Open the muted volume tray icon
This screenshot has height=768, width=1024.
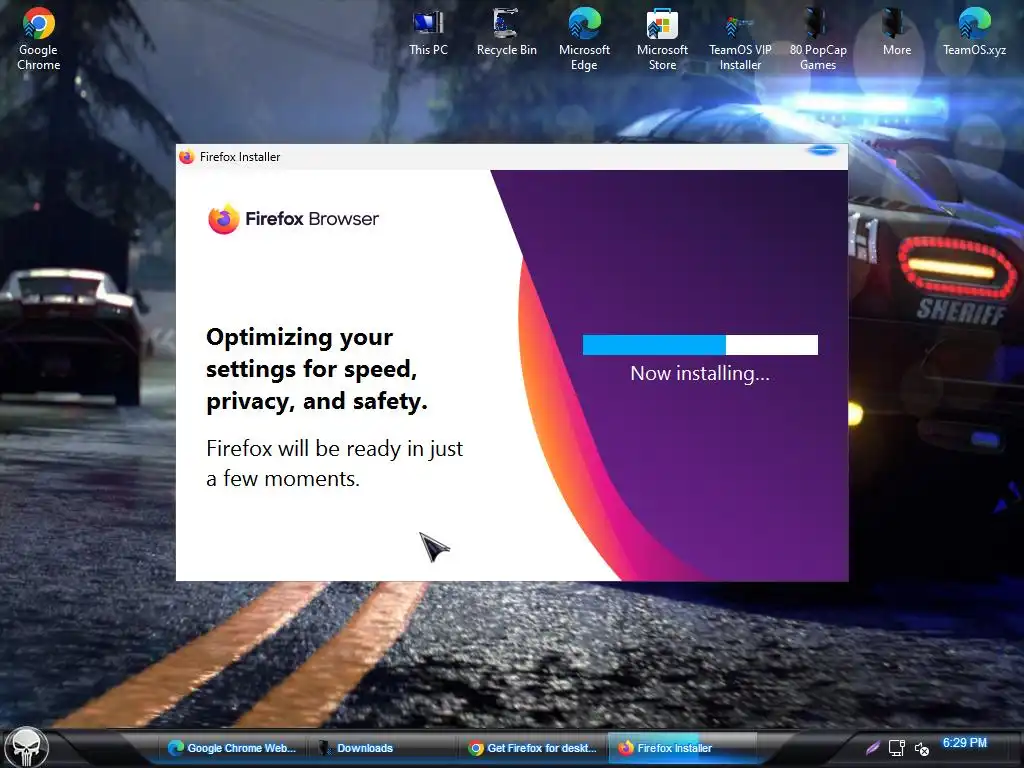pos(921,748)
